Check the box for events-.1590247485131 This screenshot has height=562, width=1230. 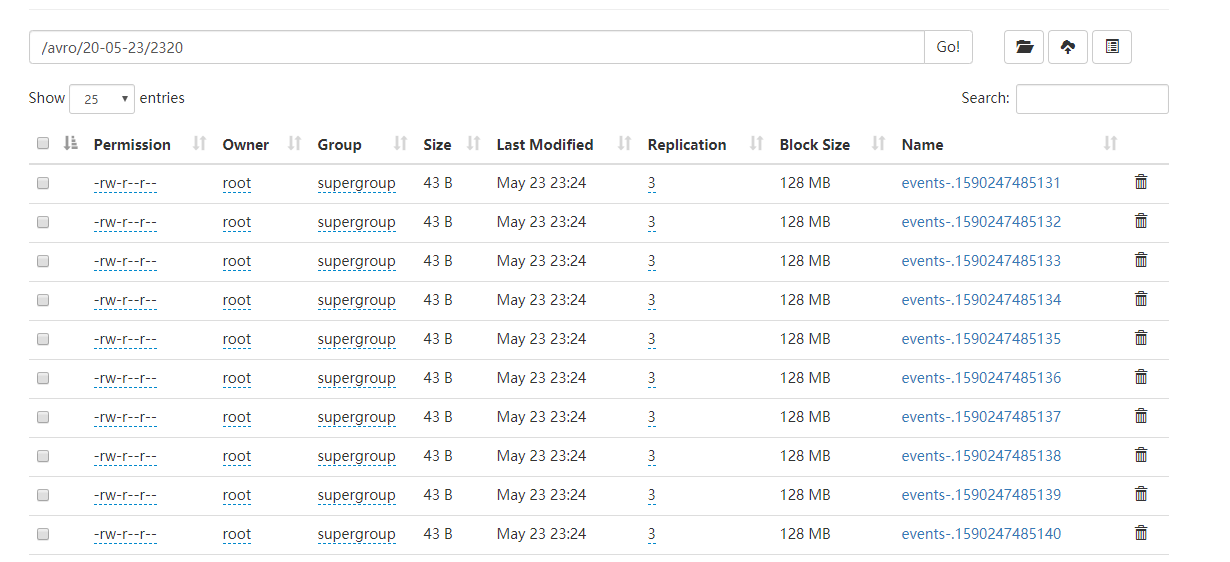43,183
